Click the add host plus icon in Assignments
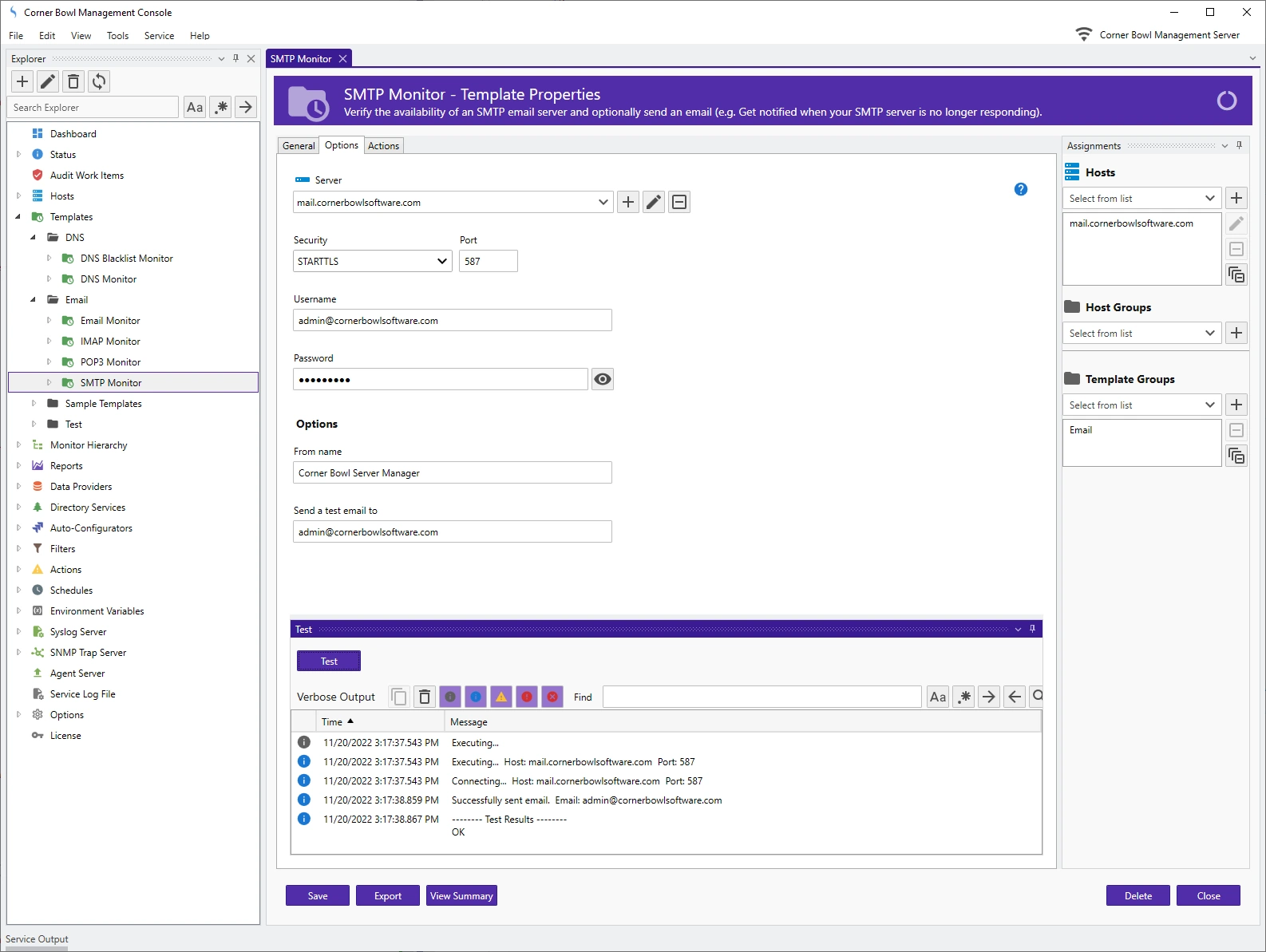Image resolution: width=1266 pixels, height=952 pixels. (x=1236, y=198)
